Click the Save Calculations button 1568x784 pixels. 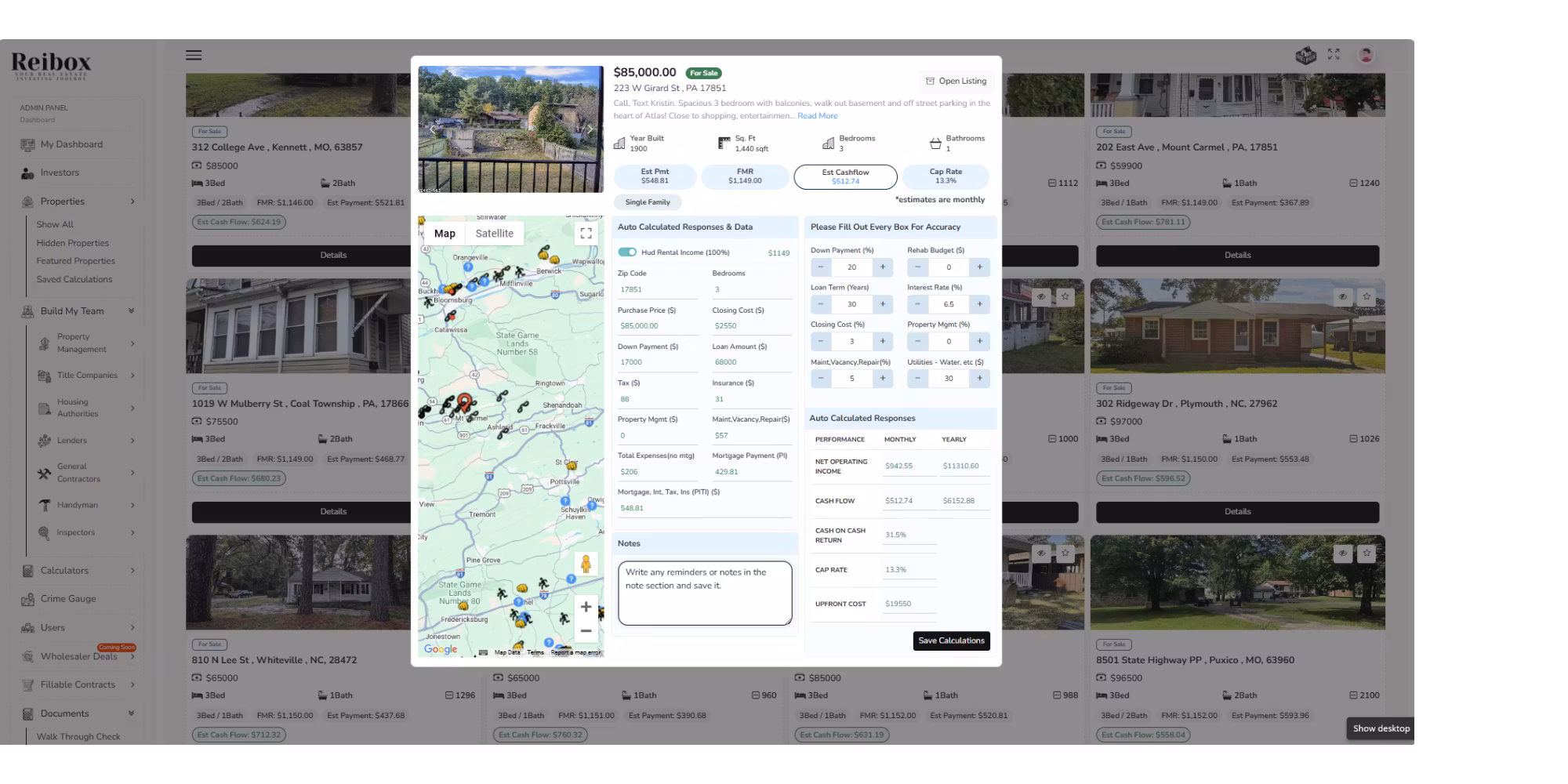[x=951, y=641]
